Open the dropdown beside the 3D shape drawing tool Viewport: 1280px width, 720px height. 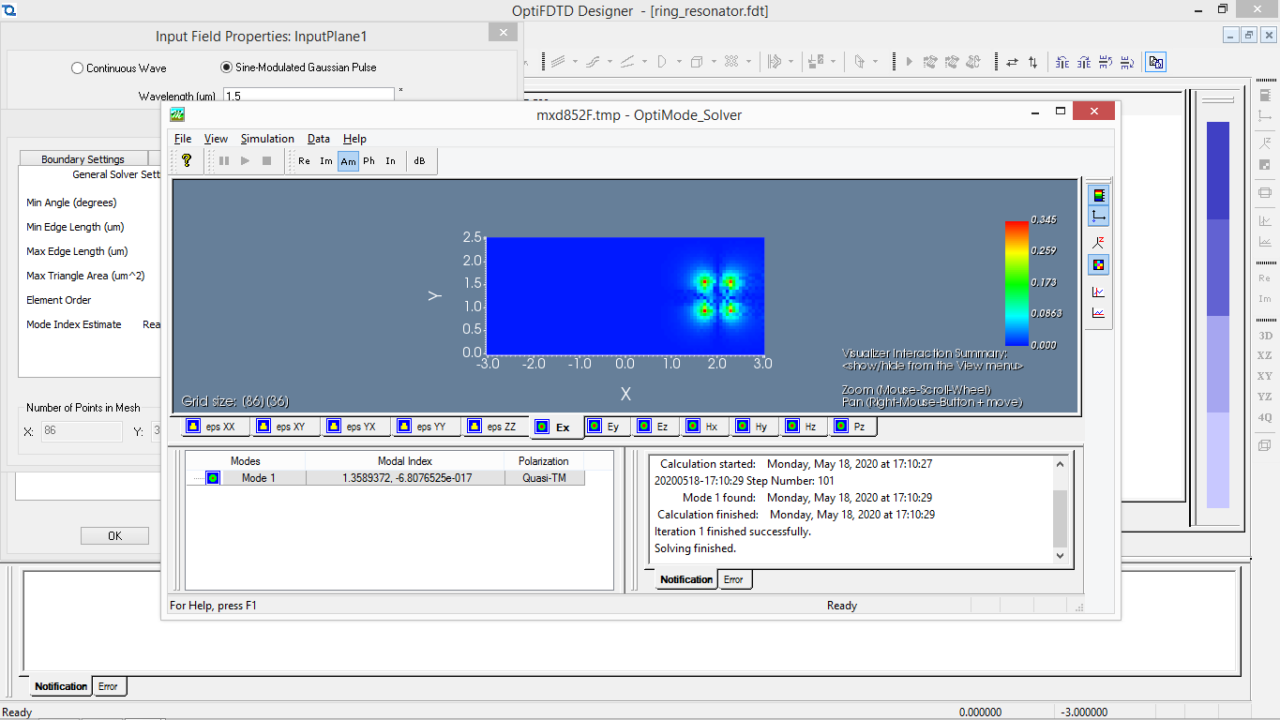(x=713, y=62)
